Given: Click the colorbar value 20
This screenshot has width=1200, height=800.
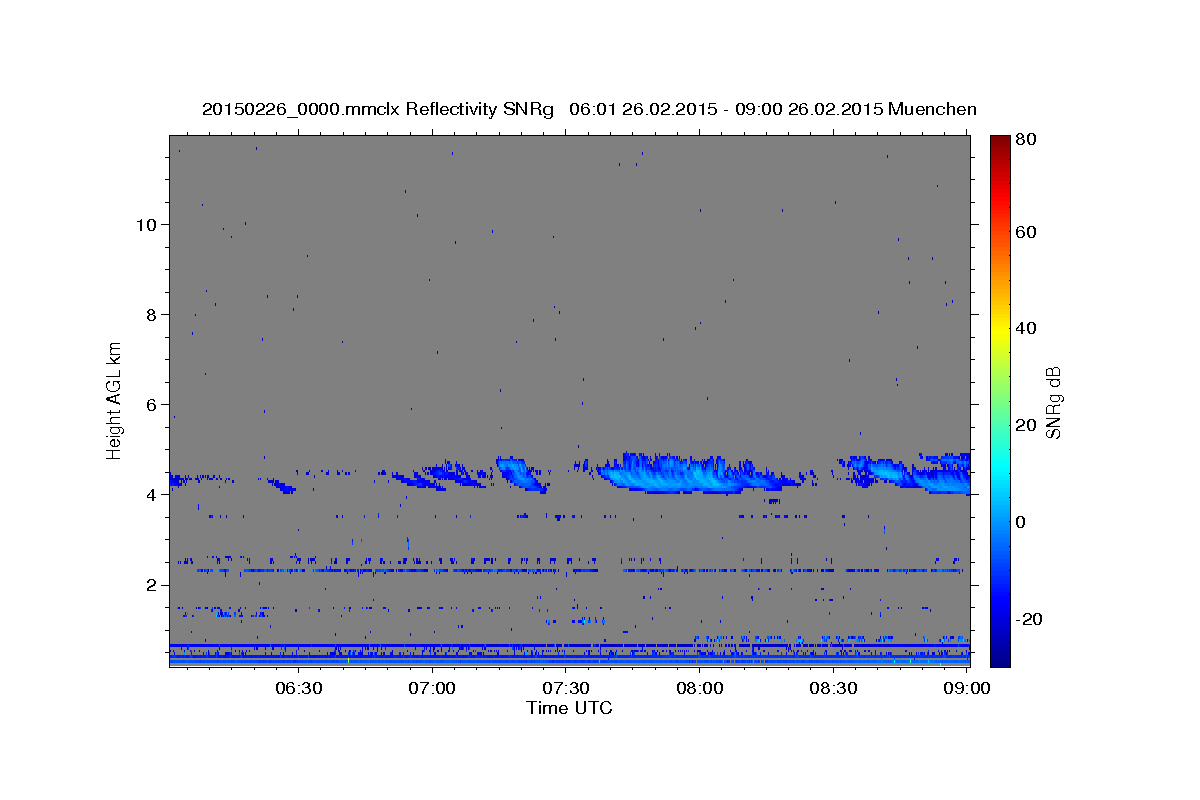Looking at the screenshot, I should pyautogui.click(x=1026, y=425).
